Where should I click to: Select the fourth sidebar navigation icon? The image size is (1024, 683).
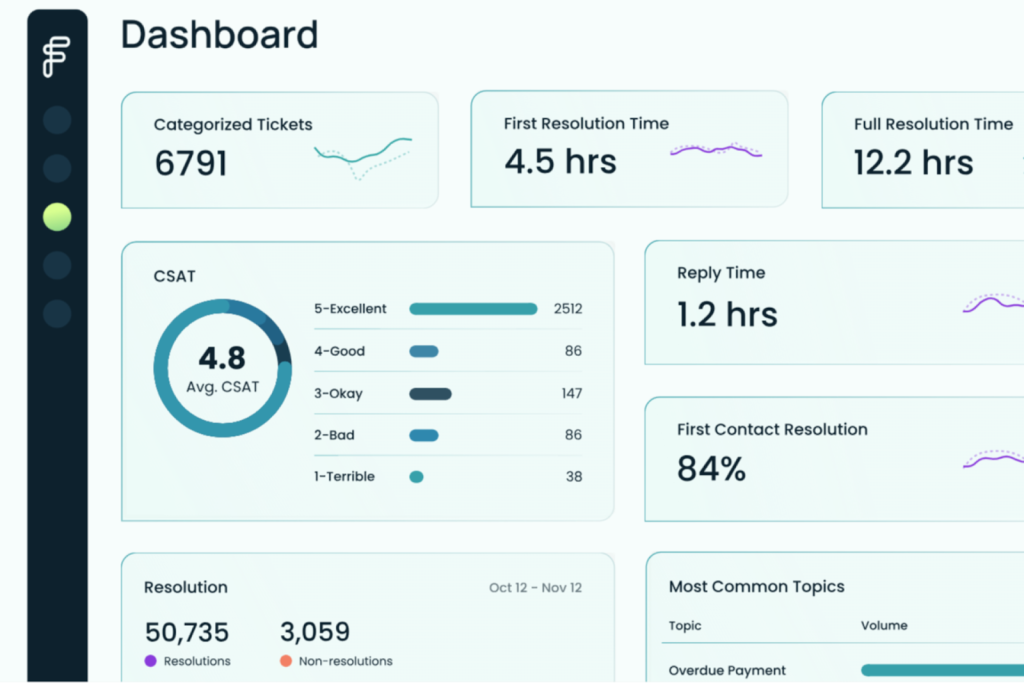click(56, 265)
